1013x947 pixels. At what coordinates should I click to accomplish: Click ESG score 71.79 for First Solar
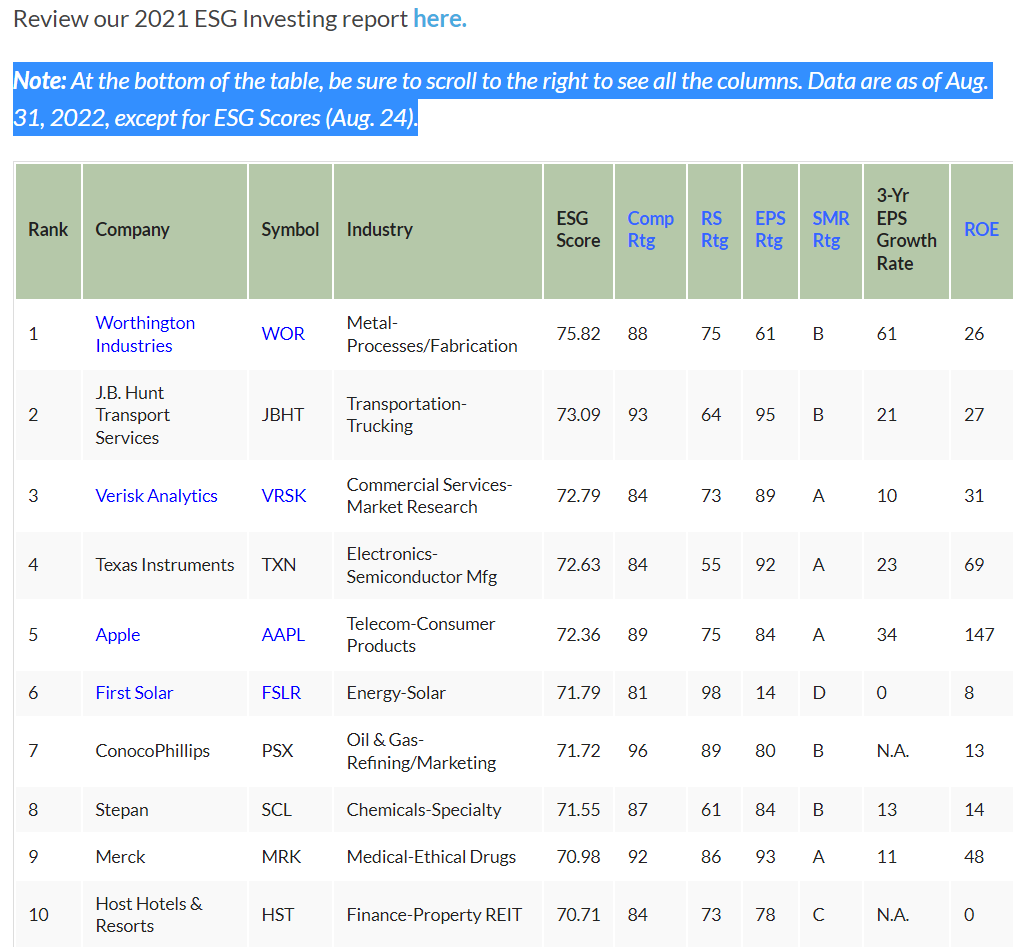[x=578, y=692]
